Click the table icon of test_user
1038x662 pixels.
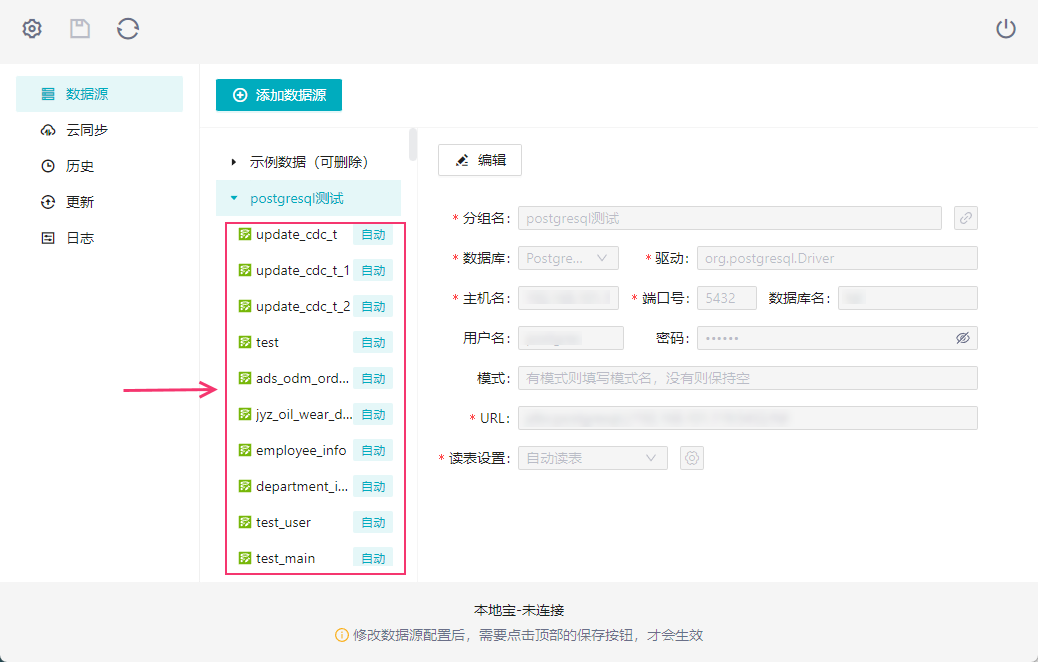(245, 522)
